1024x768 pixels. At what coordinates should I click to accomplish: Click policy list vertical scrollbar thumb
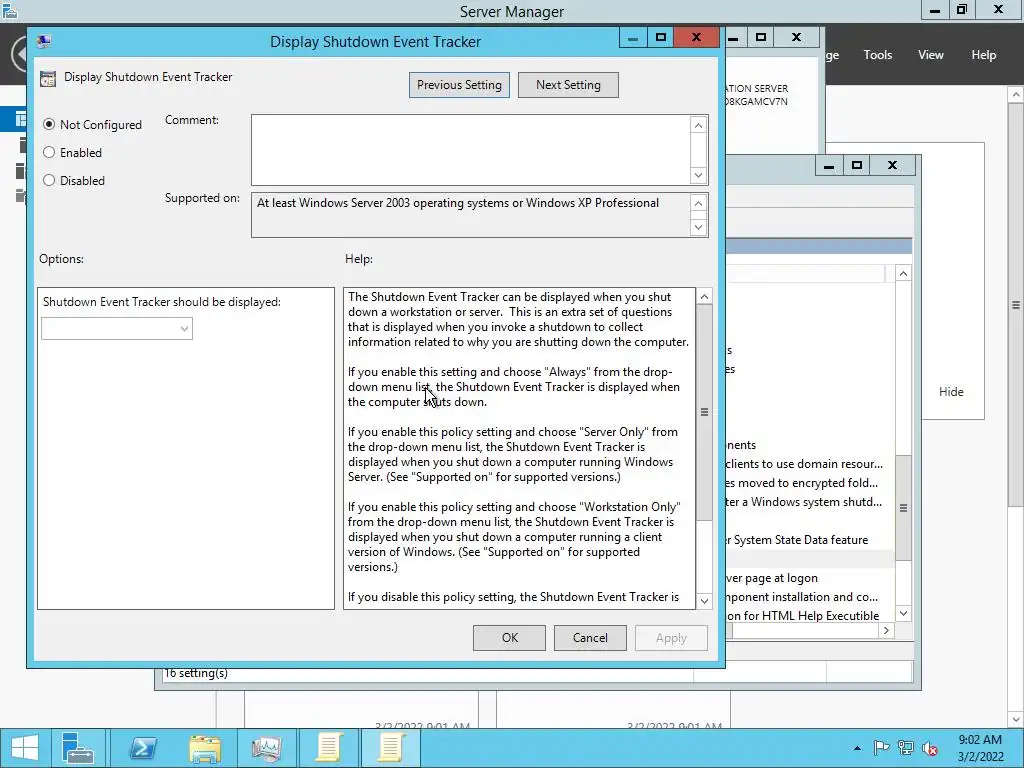click(x=903, y=508)
